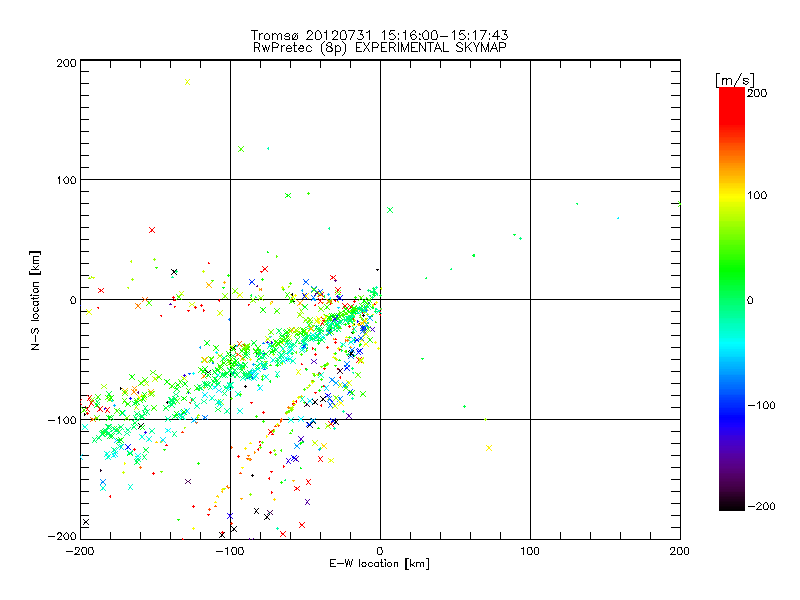Click the colorbar tick label "100"
Screen dimensions: 800x600
(x=757, y=195)
